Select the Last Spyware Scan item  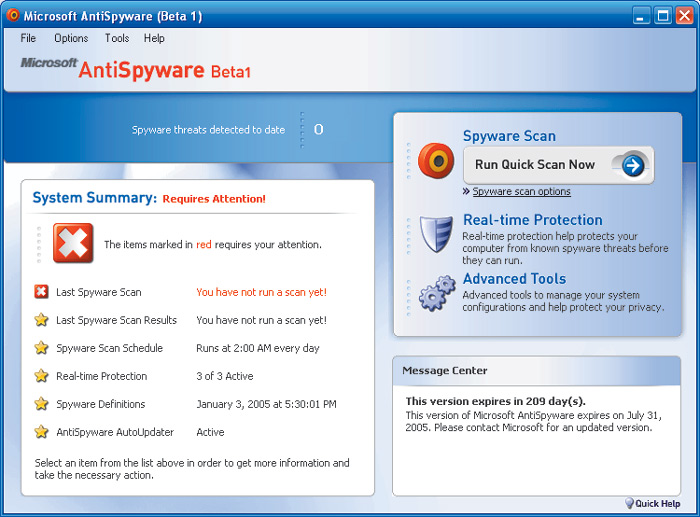pos(99,292)
